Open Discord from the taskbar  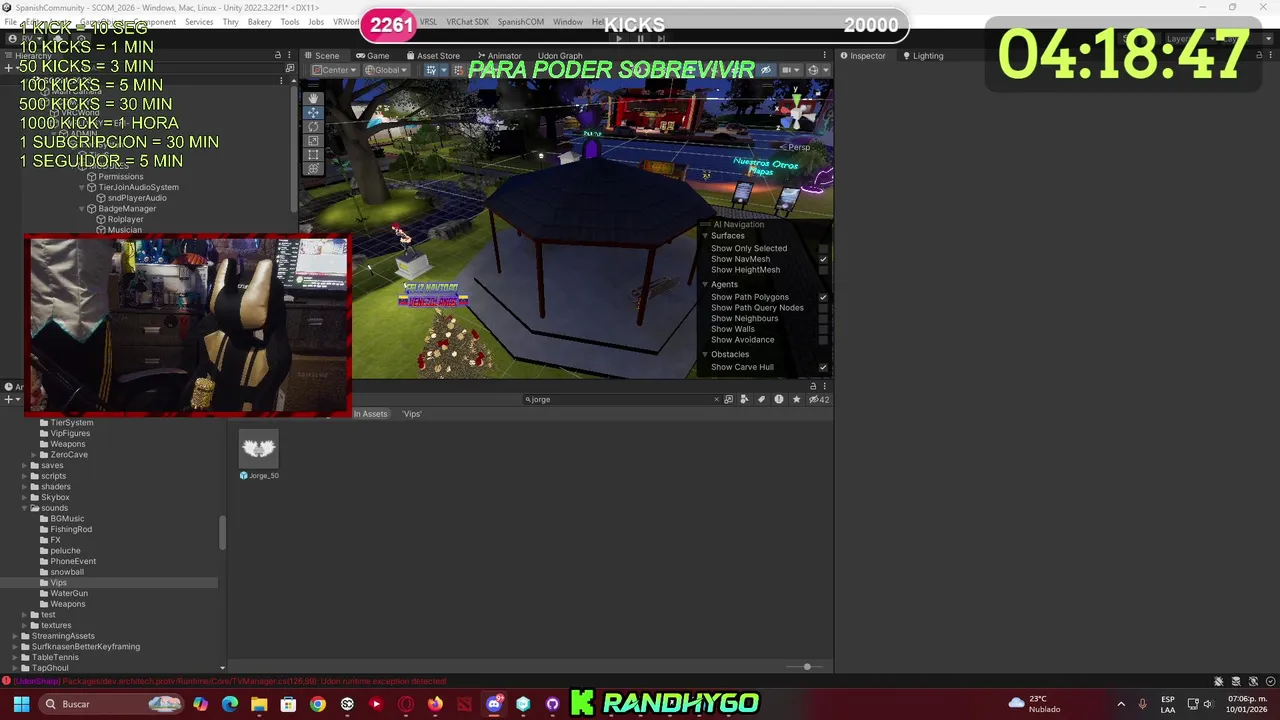pos(494,704)
